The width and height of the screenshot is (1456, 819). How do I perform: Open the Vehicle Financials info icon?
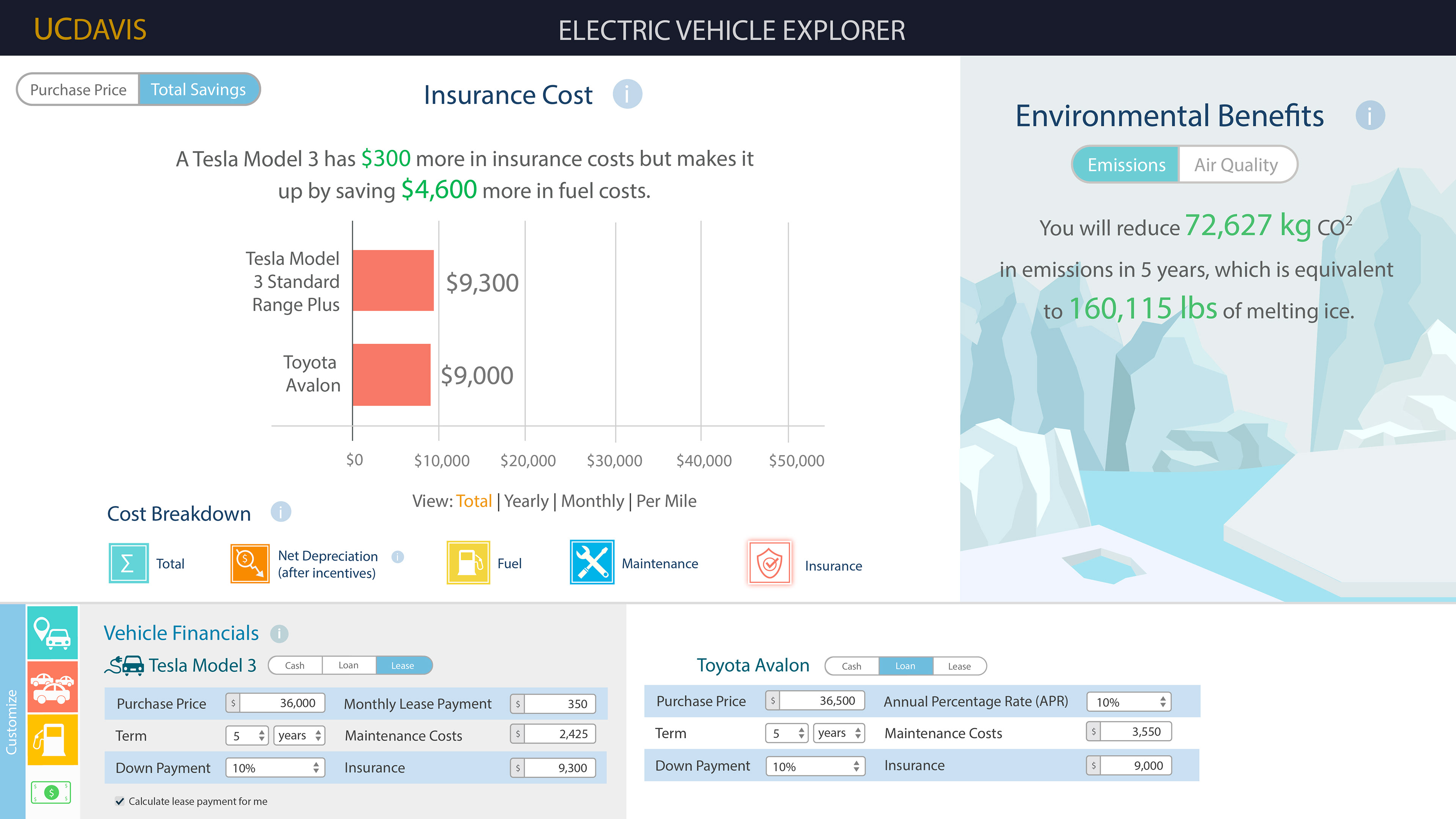pyautogui.click(x=279, y=634)
